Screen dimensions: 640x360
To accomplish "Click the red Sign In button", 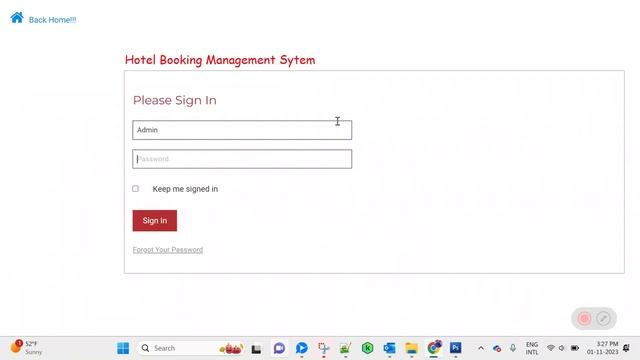I will pos(155,220).
